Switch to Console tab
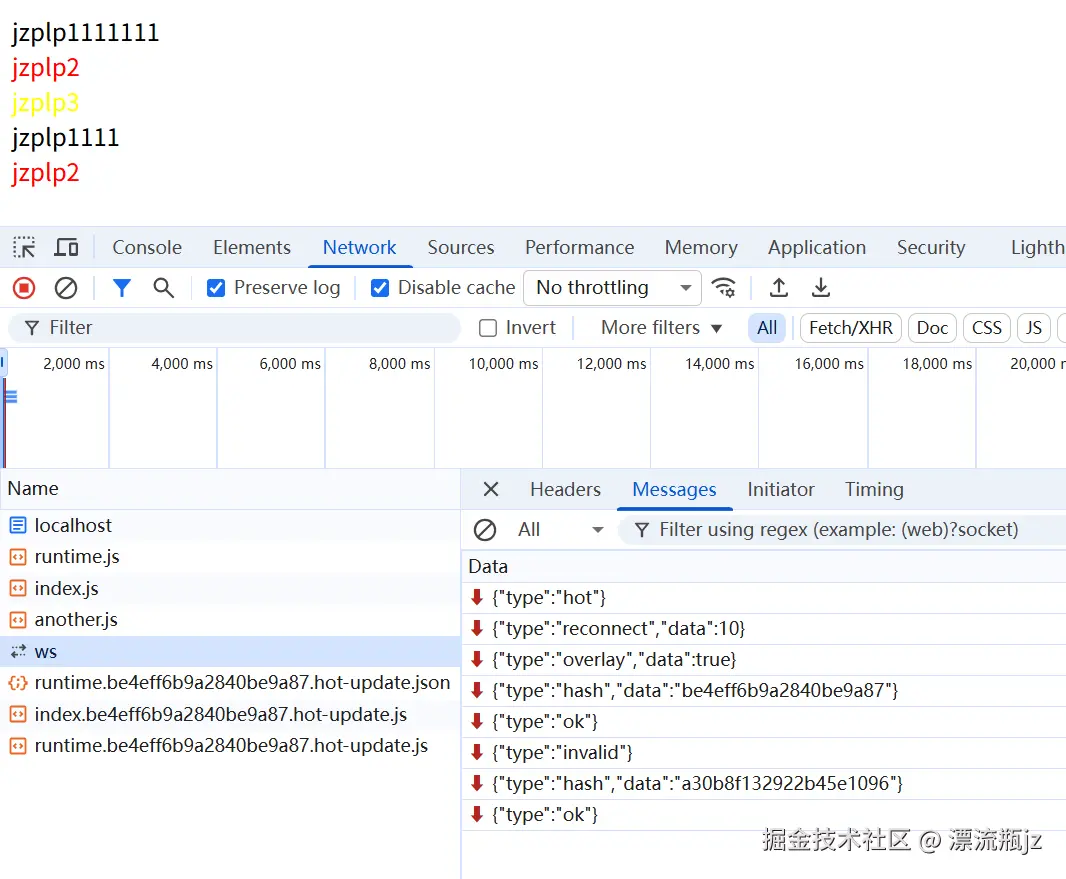The width and height of the screenshot is (1066, 879). pos(147,247)
